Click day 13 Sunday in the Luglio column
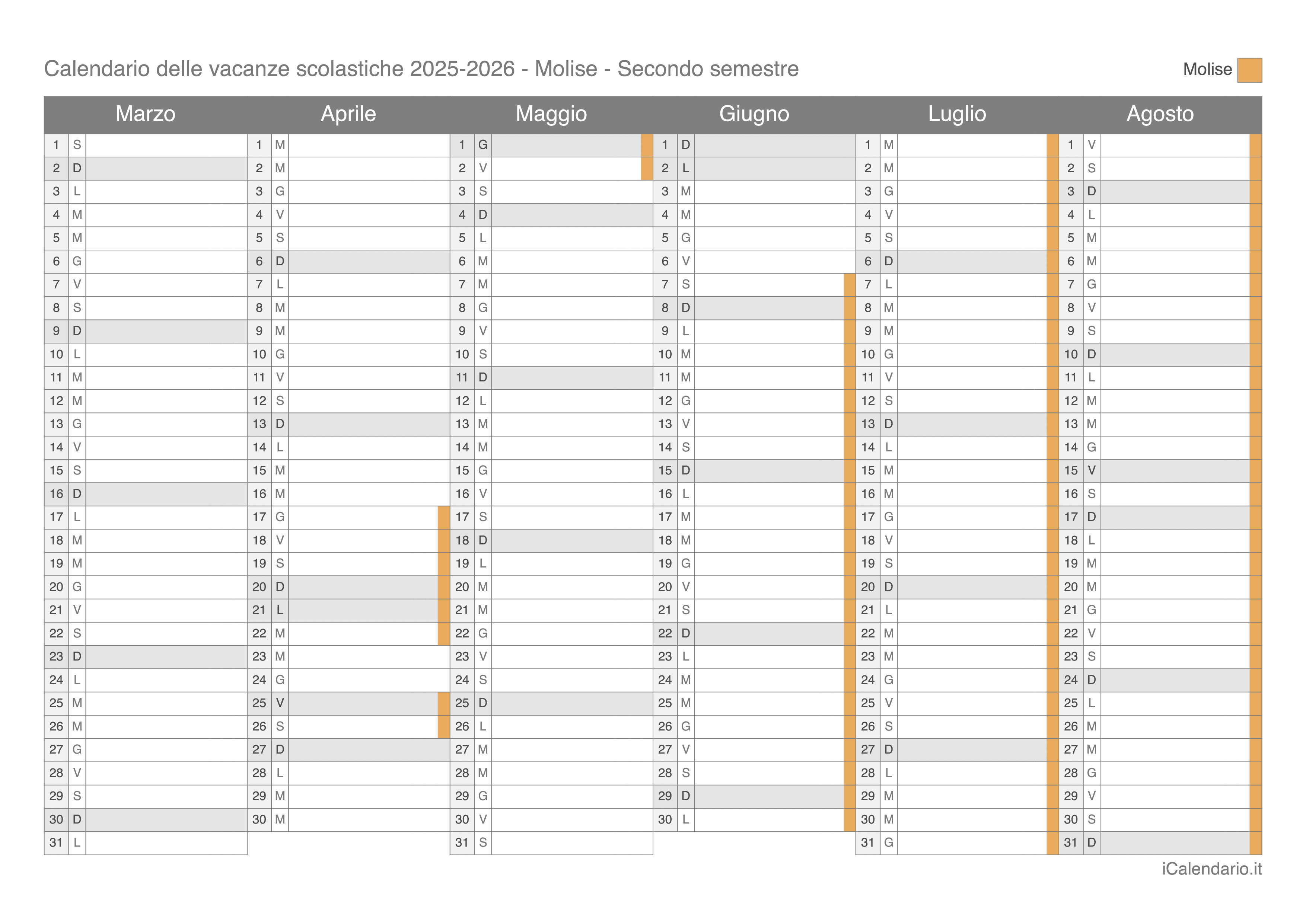 pyautogui.click(x=957, y=425)
